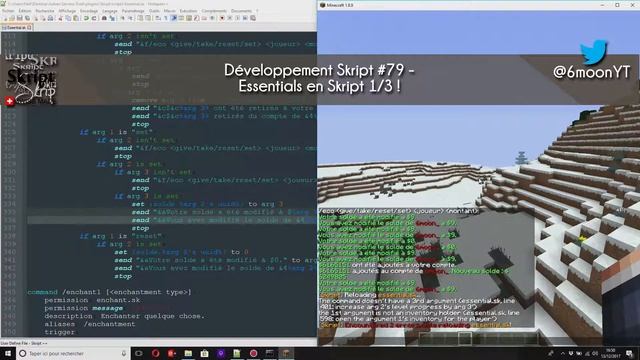Click the User Define File status bar entry

click(x=24, y=343)
